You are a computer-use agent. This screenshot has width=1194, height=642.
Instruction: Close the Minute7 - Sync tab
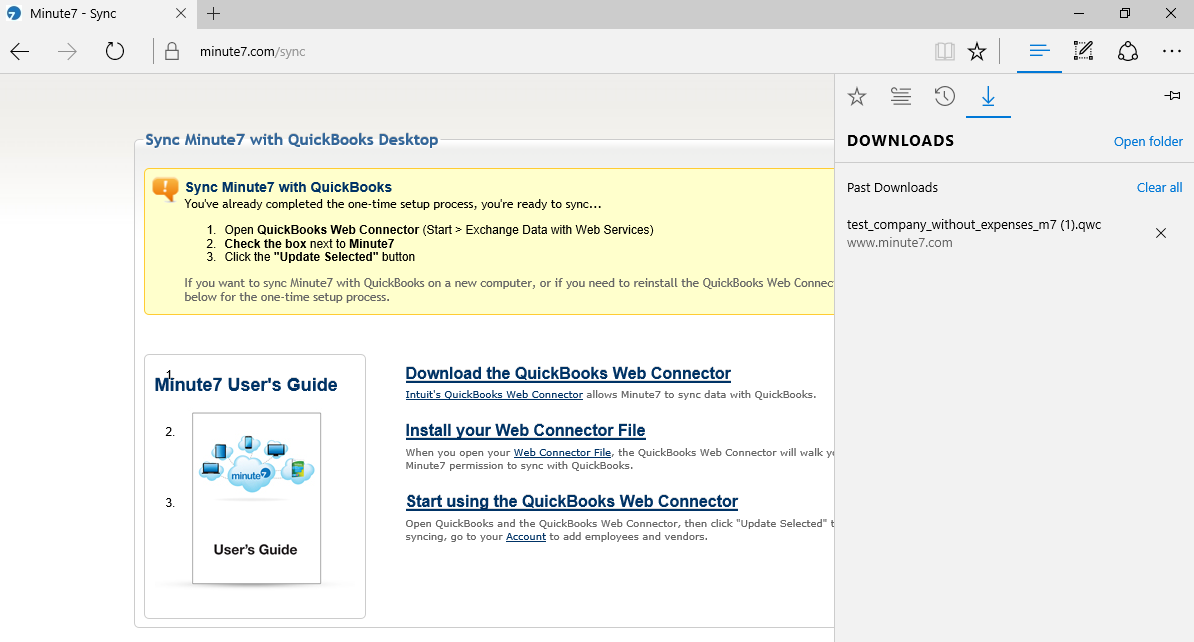[x=180, y=13]
